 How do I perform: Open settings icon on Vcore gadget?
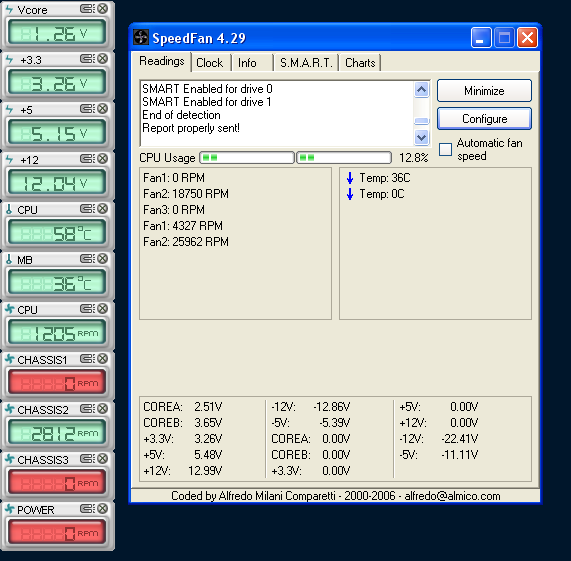(87, 8)
